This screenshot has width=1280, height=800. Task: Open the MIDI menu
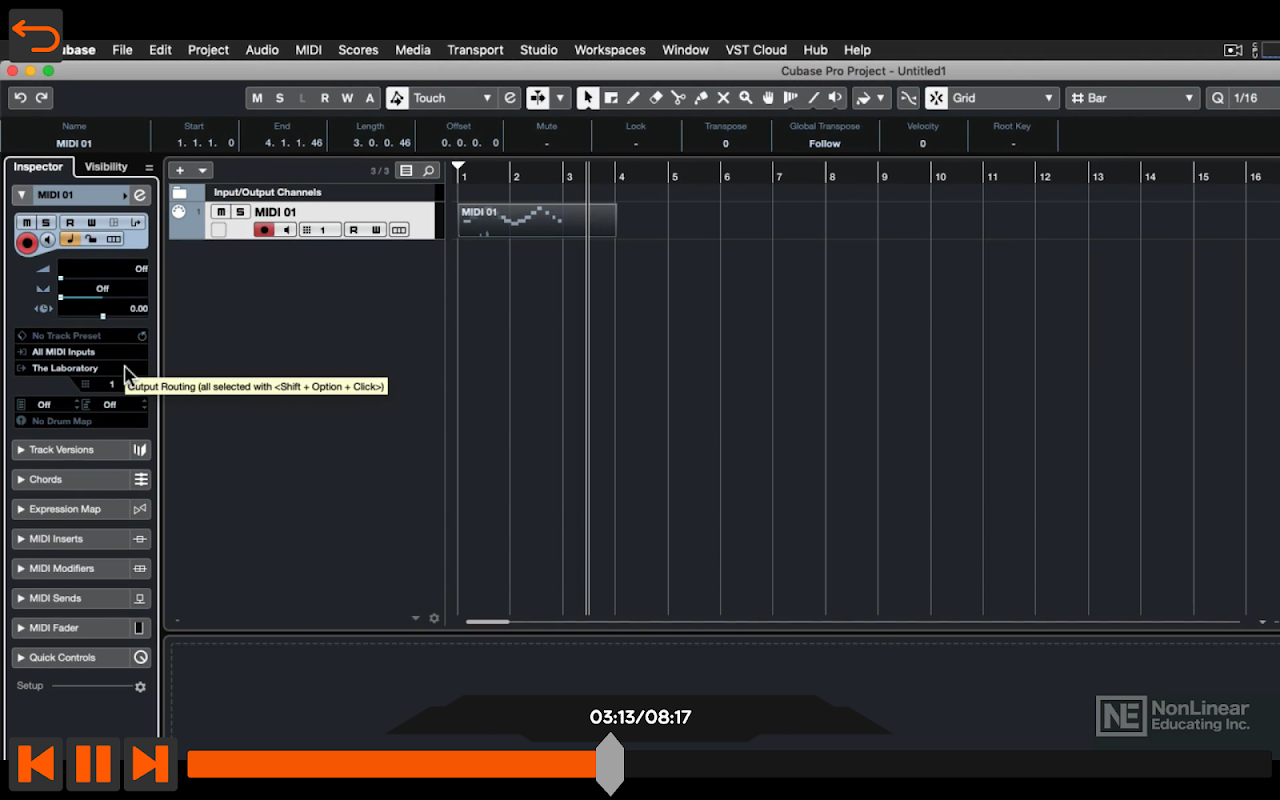coord(308,50)
